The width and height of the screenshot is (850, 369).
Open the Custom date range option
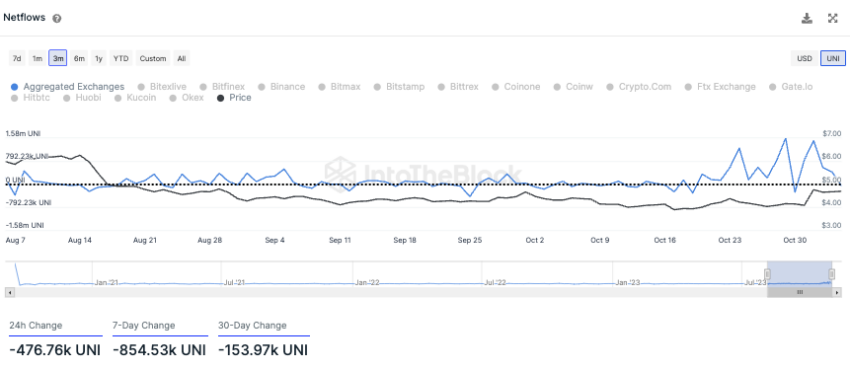(153, 58)
